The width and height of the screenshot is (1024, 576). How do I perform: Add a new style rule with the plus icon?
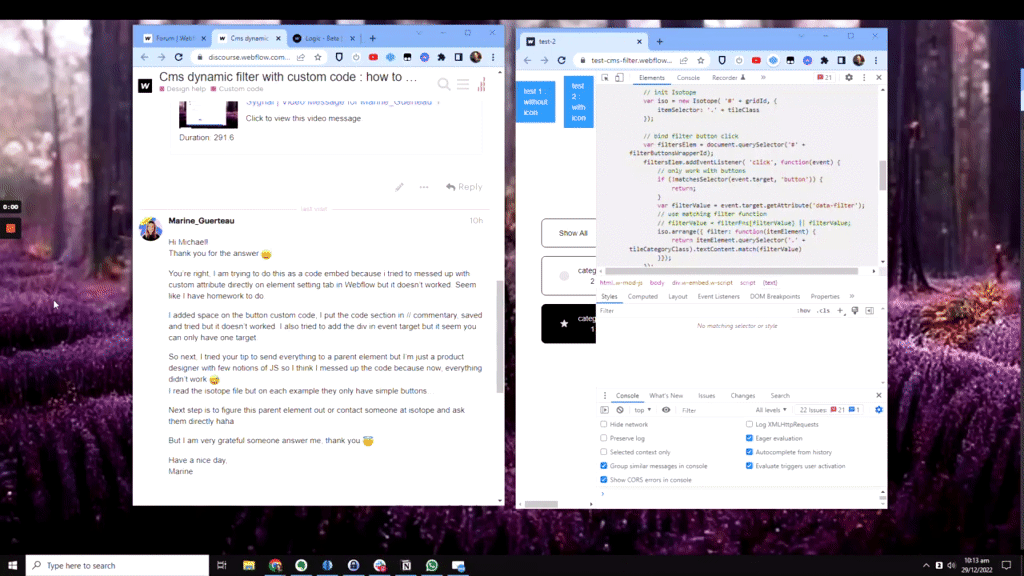pyautogui.click(x=840, y=310)
